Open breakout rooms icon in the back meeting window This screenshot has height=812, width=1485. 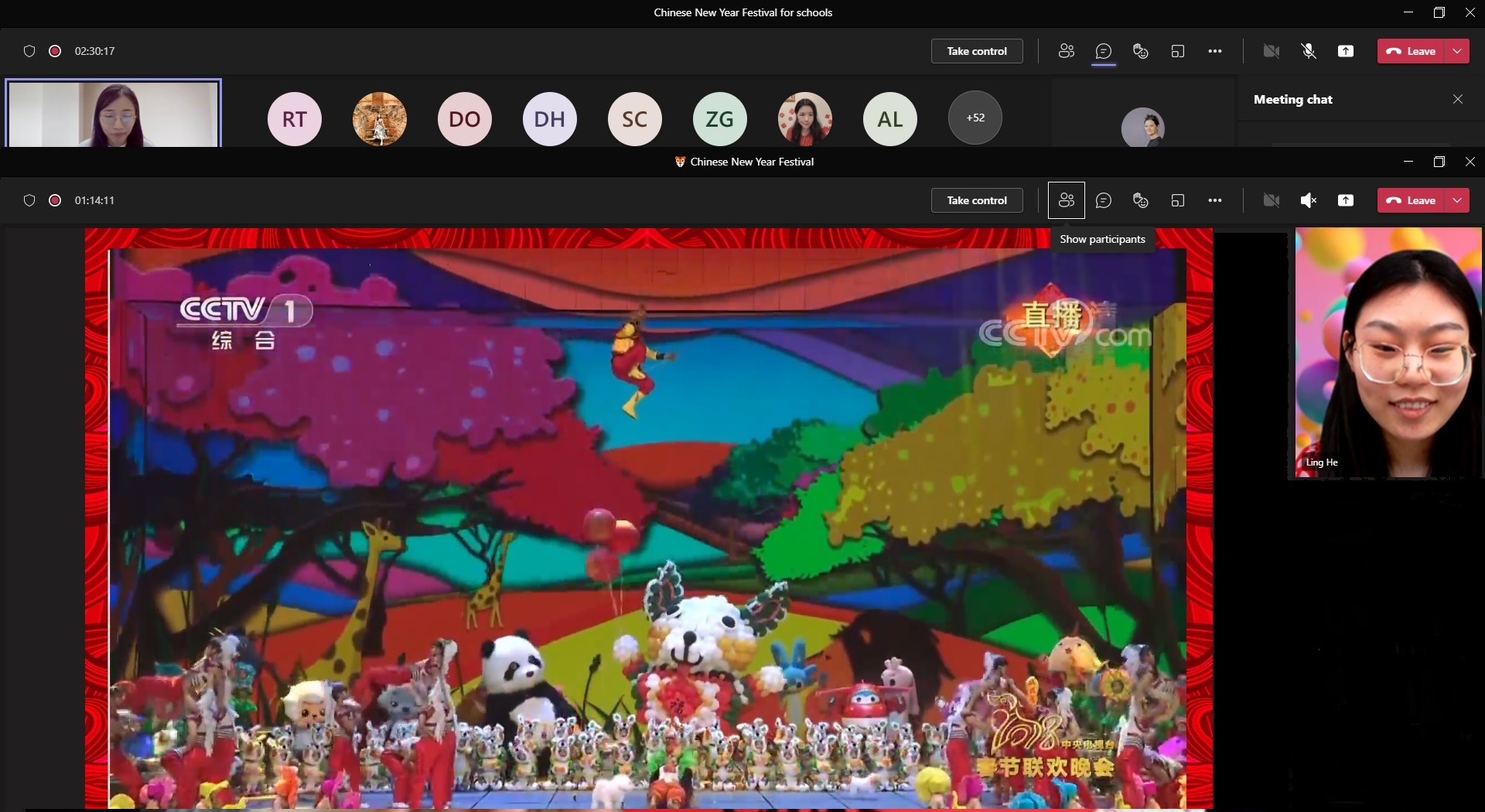(1178, 51)
